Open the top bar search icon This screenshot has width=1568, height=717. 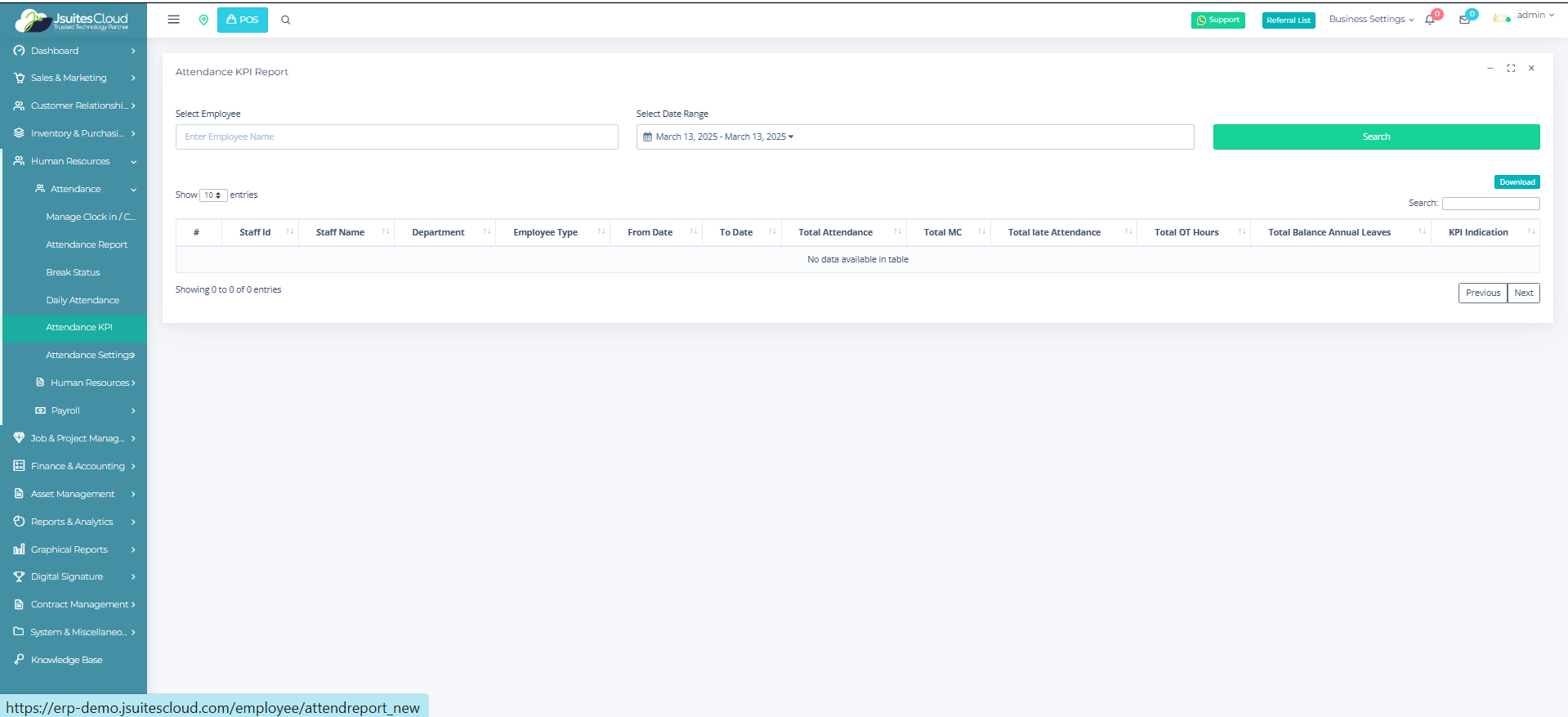click(286, 20)
